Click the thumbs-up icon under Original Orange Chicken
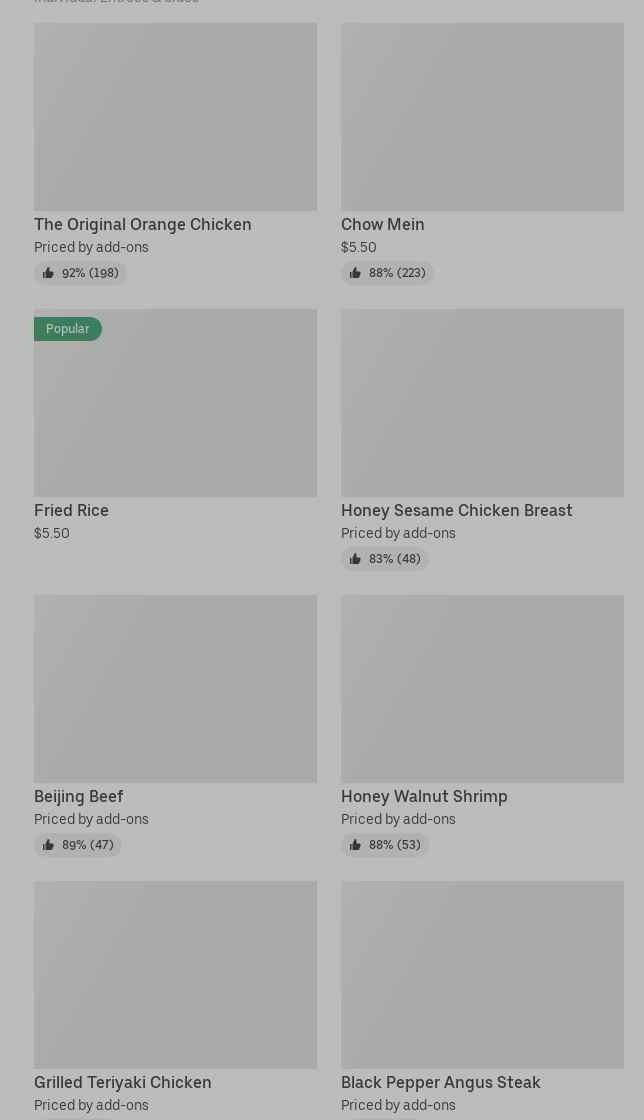The width and height of the screenshot is (644, 1120). pos(48,273)
